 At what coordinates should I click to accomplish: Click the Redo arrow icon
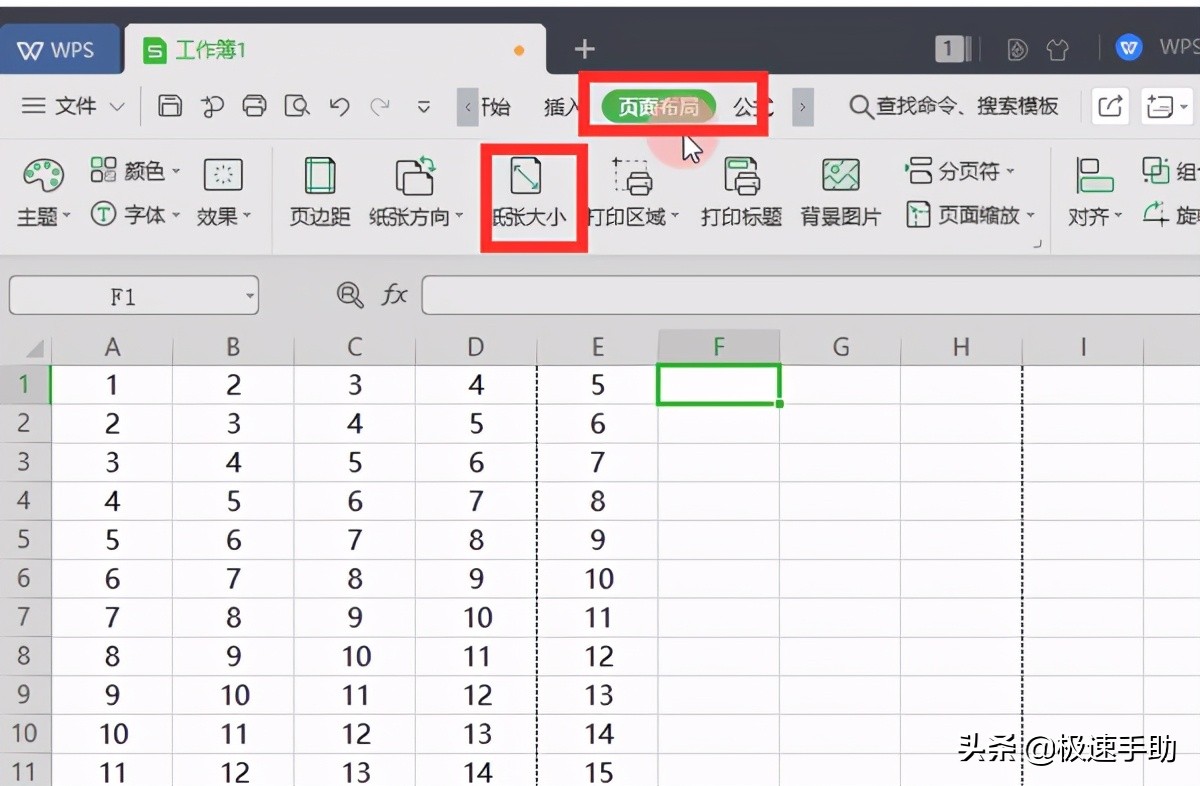point(380,105)
